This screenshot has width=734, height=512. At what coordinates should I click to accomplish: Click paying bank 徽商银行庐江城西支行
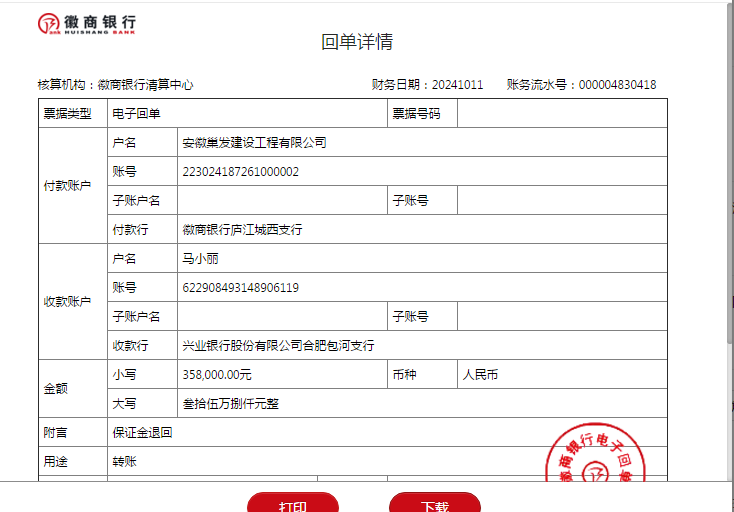coord(242,230)
